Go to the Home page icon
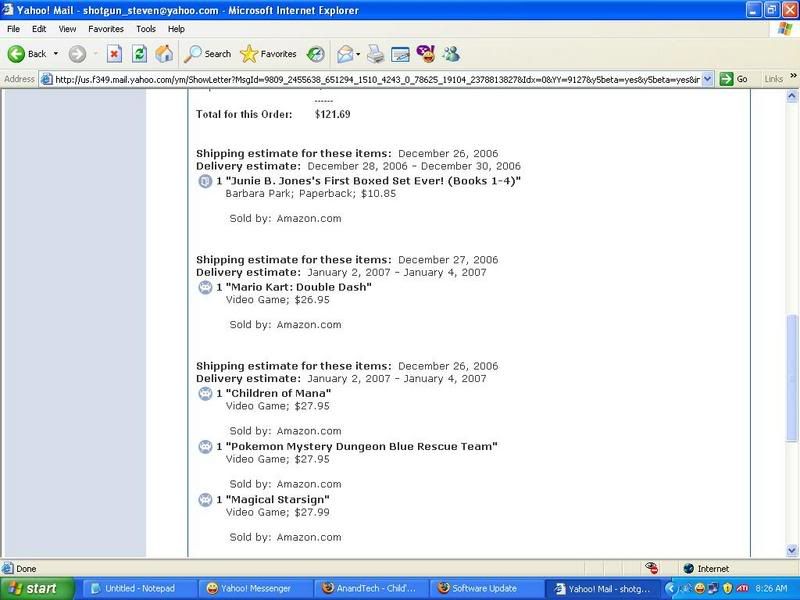 (164, 54)
